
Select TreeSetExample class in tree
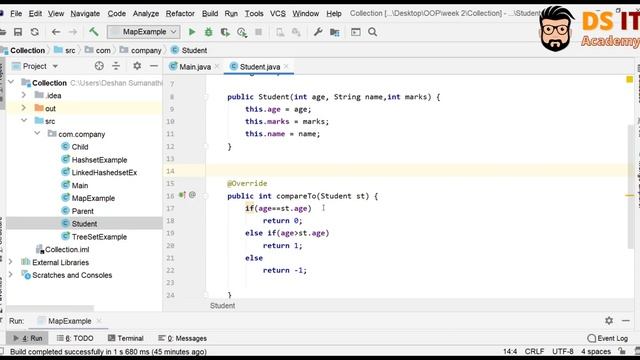click(x=99, y=237)
